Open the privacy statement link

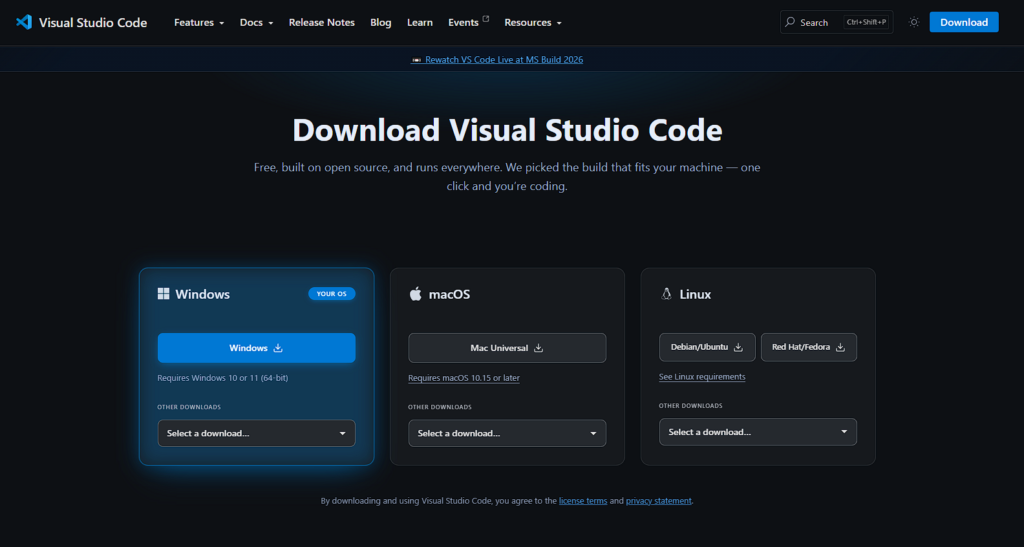pyautogui.click(x=658, y=501)
